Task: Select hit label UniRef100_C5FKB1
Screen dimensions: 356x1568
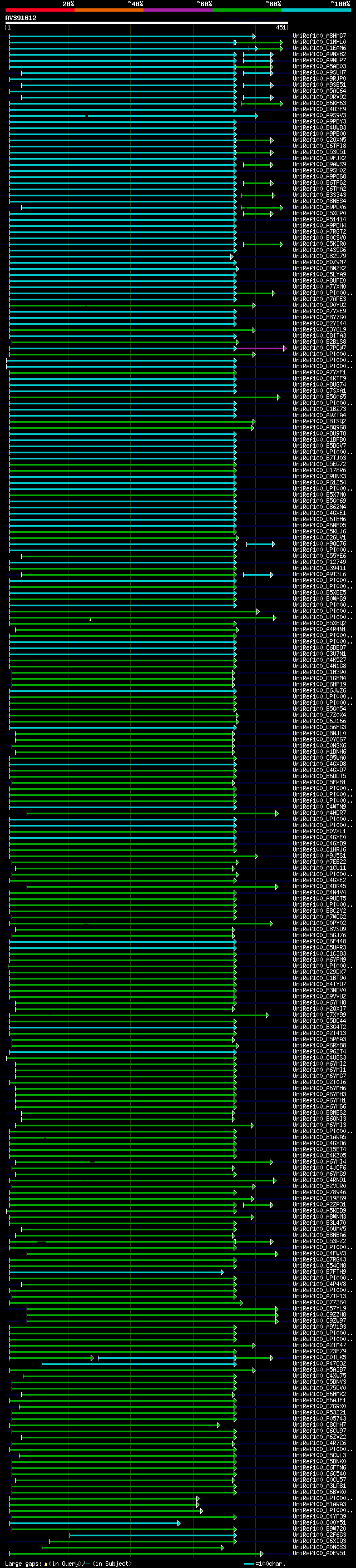Action: [319, 783]
